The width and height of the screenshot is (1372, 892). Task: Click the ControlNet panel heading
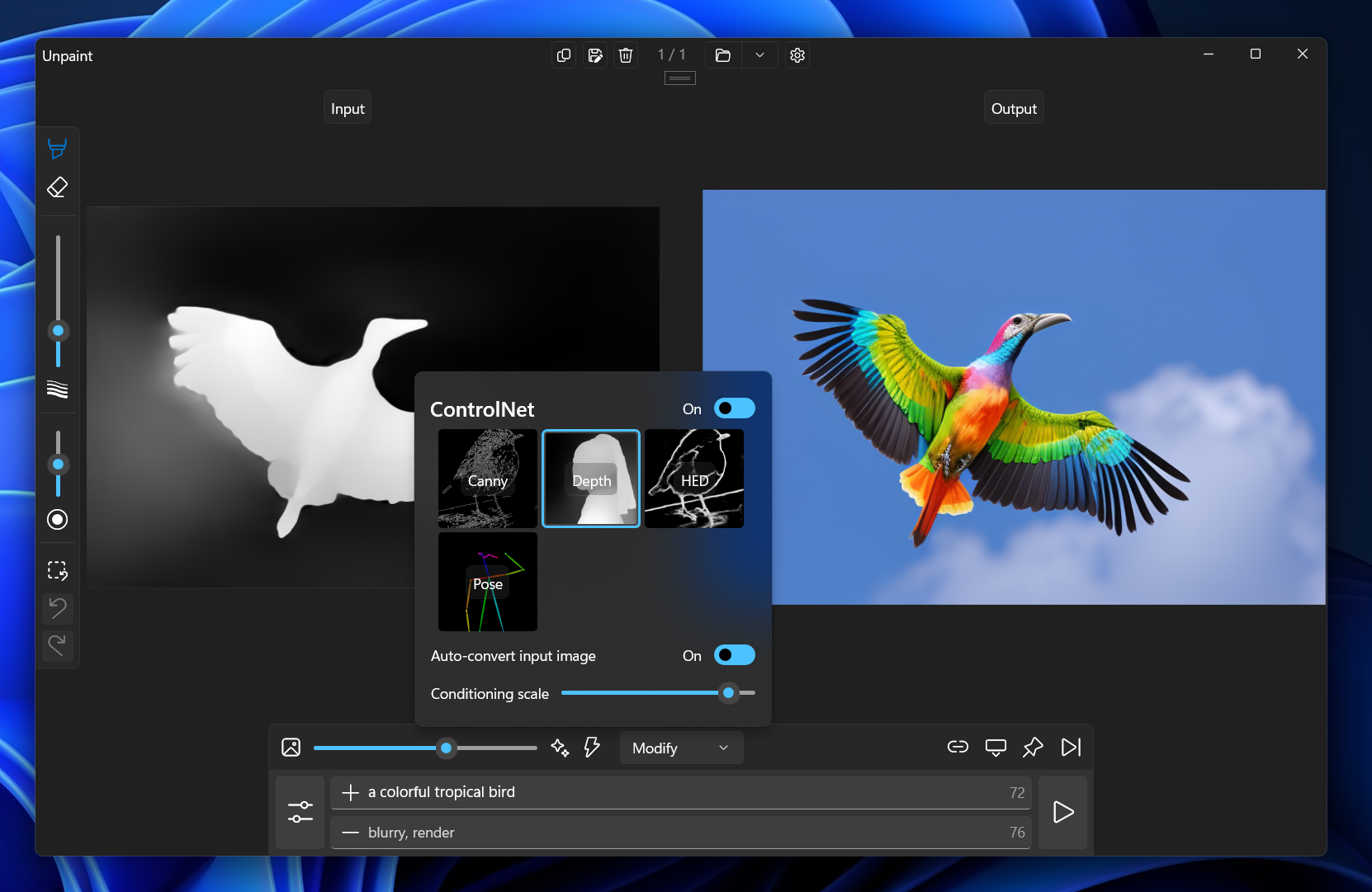click(x=482, y=409)
